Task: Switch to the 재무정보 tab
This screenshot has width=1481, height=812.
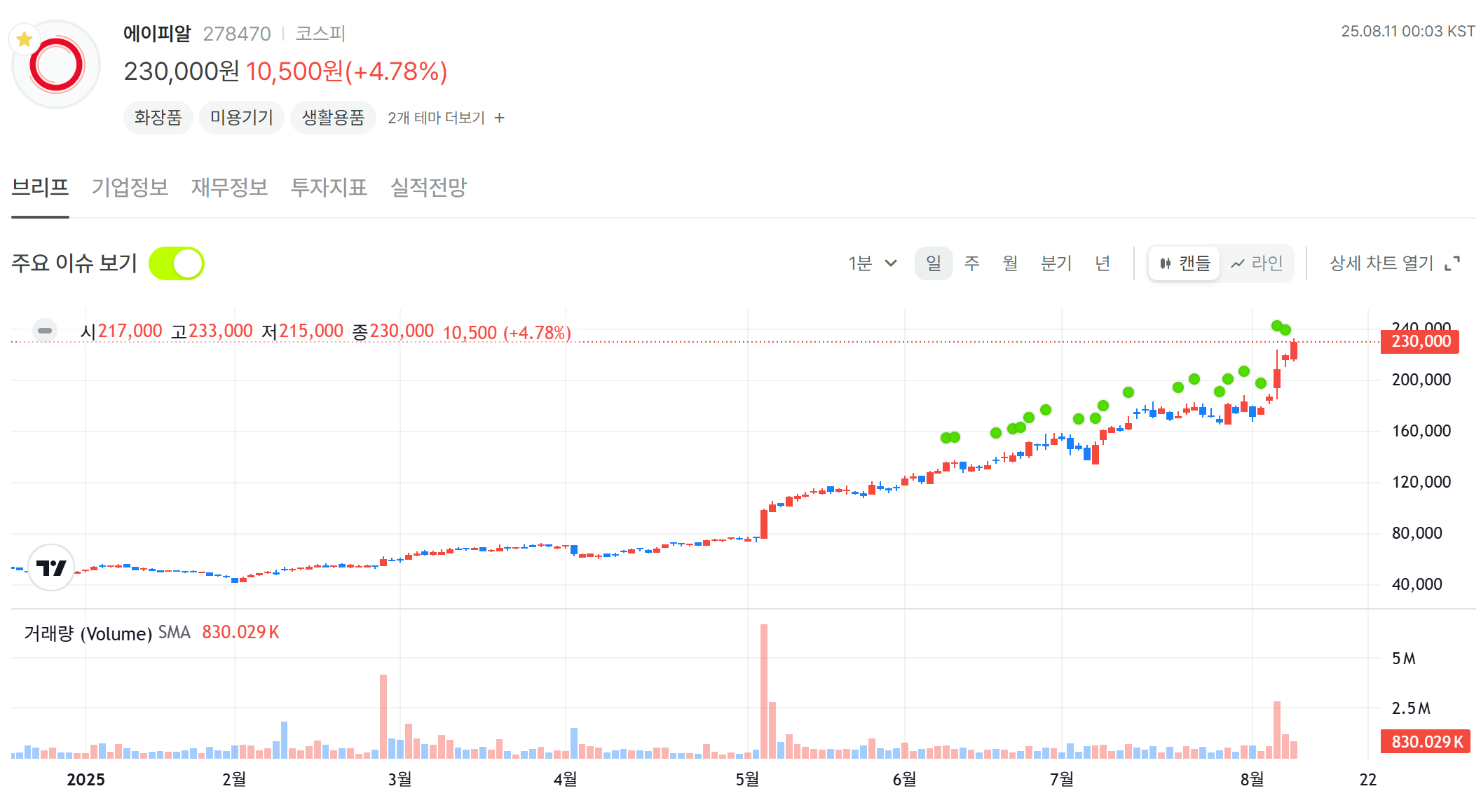Action: (x=229, y=187)
